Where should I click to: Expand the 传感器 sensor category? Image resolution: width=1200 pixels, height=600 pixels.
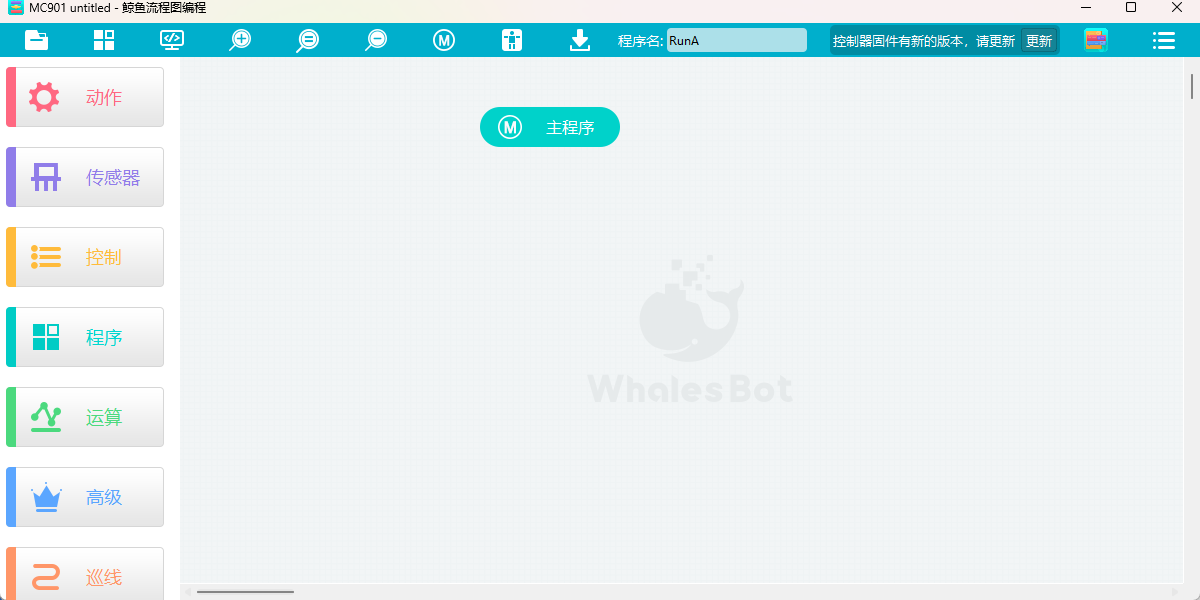[x=86, y=177]
